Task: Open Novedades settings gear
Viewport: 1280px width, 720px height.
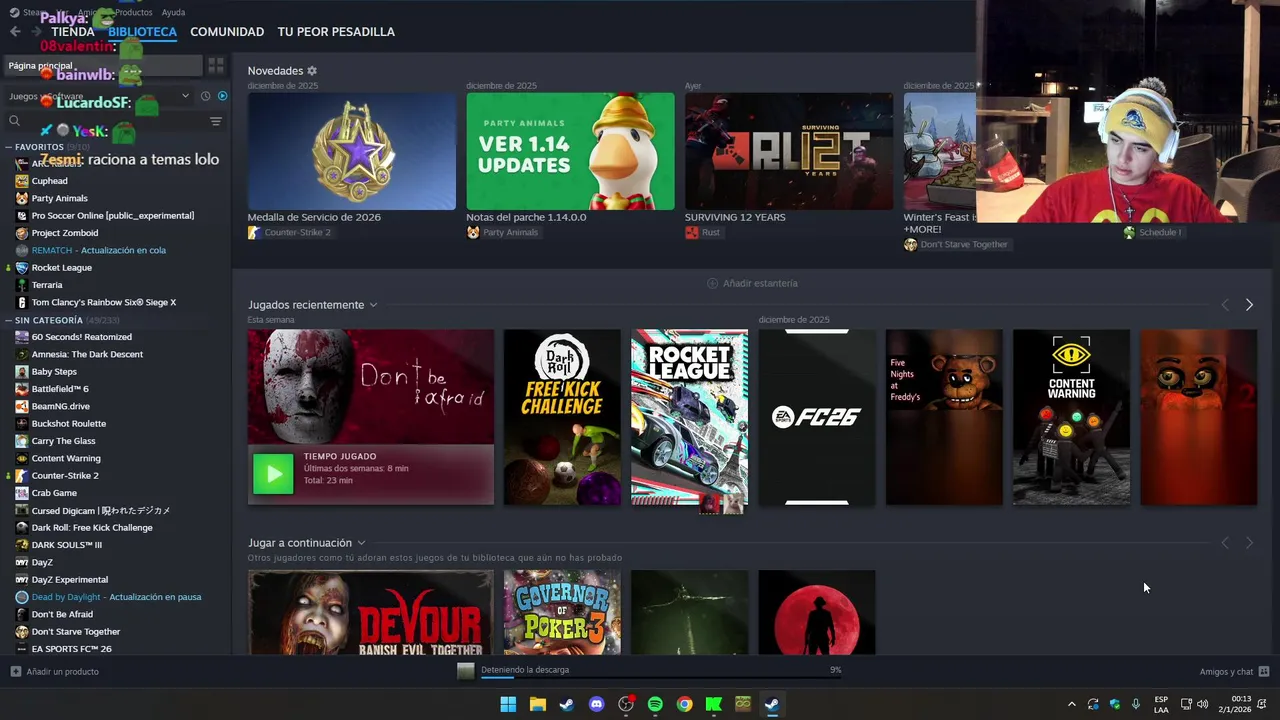Action: click(312, 71)
